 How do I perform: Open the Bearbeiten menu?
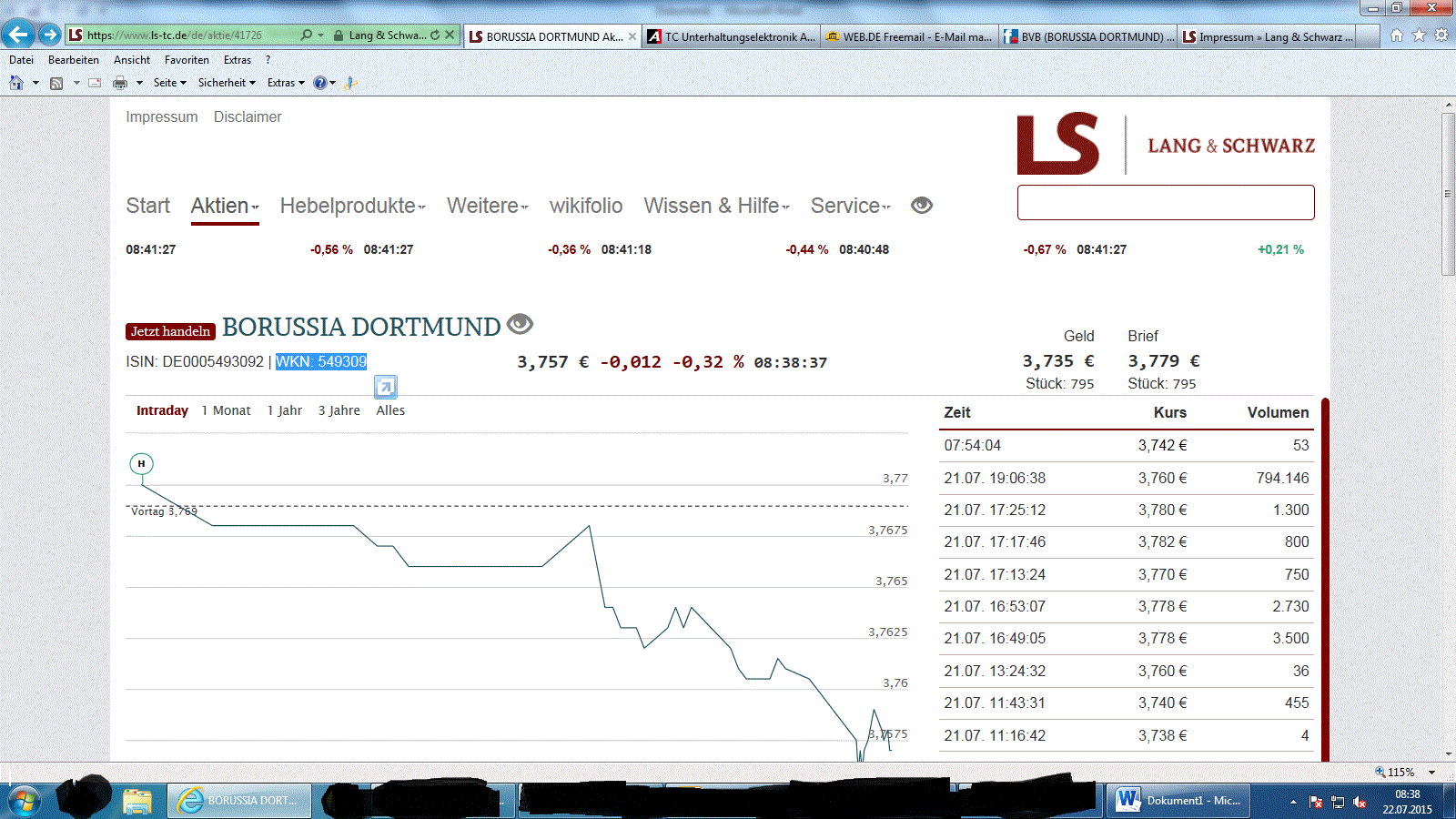(74, 60)
